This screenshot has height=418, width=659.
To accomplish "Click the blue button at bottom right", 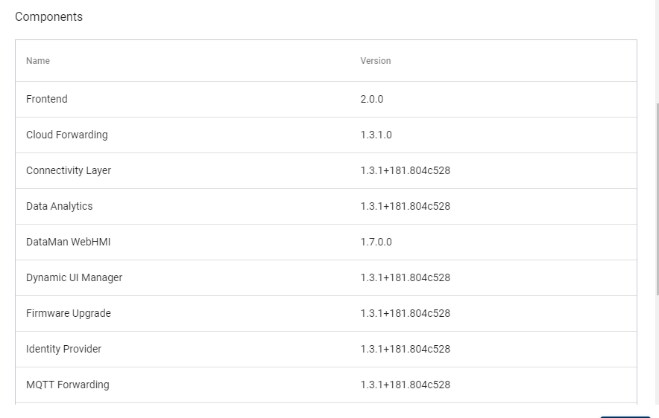I will (625, 415).
